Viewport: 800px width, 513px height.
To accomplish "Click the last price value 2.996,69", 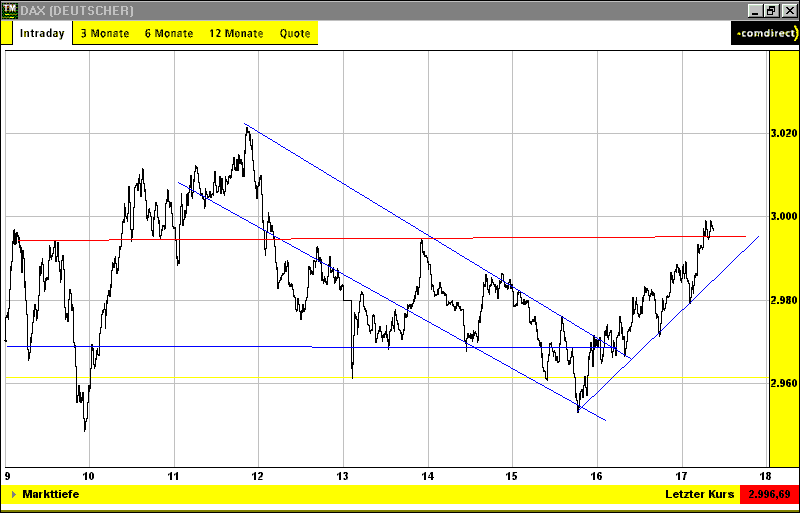I will 768,494.
